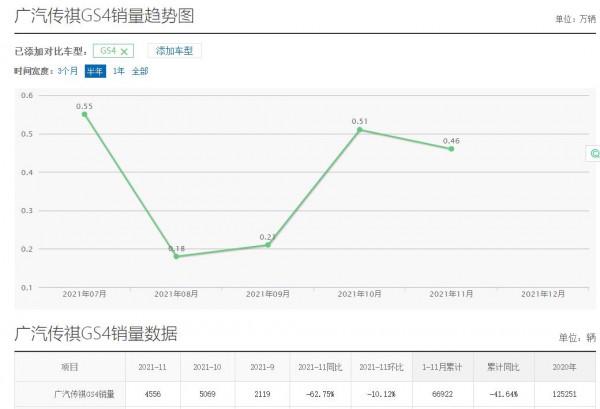Click the 2021-11环比 column header
This screenshot has height=409, width=600.
[x=382, y=367]
